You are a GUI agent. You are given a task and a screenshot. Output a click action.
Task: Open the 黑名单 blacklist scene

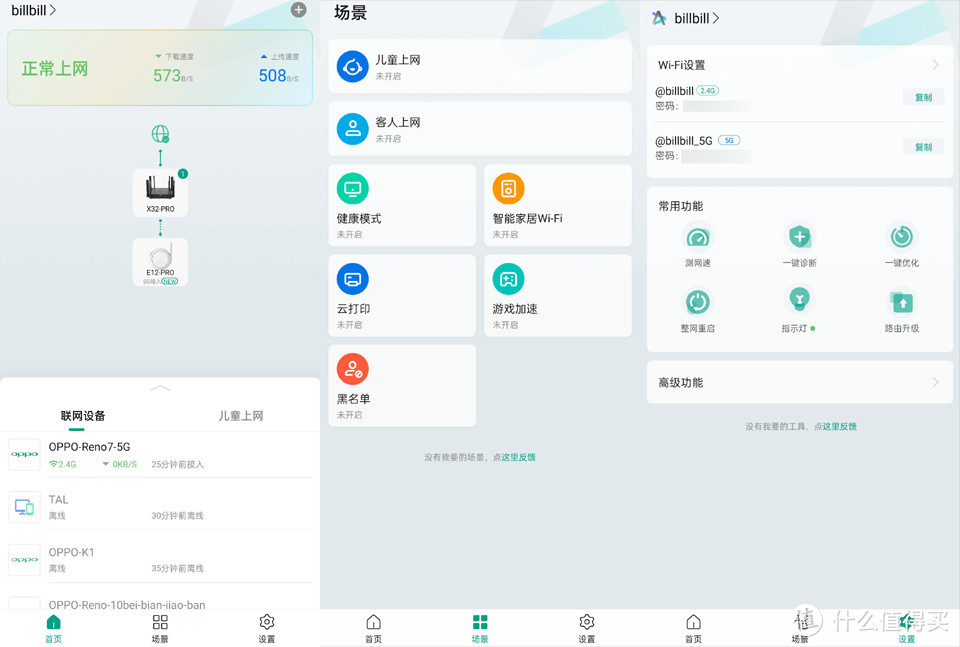point(402,385)
